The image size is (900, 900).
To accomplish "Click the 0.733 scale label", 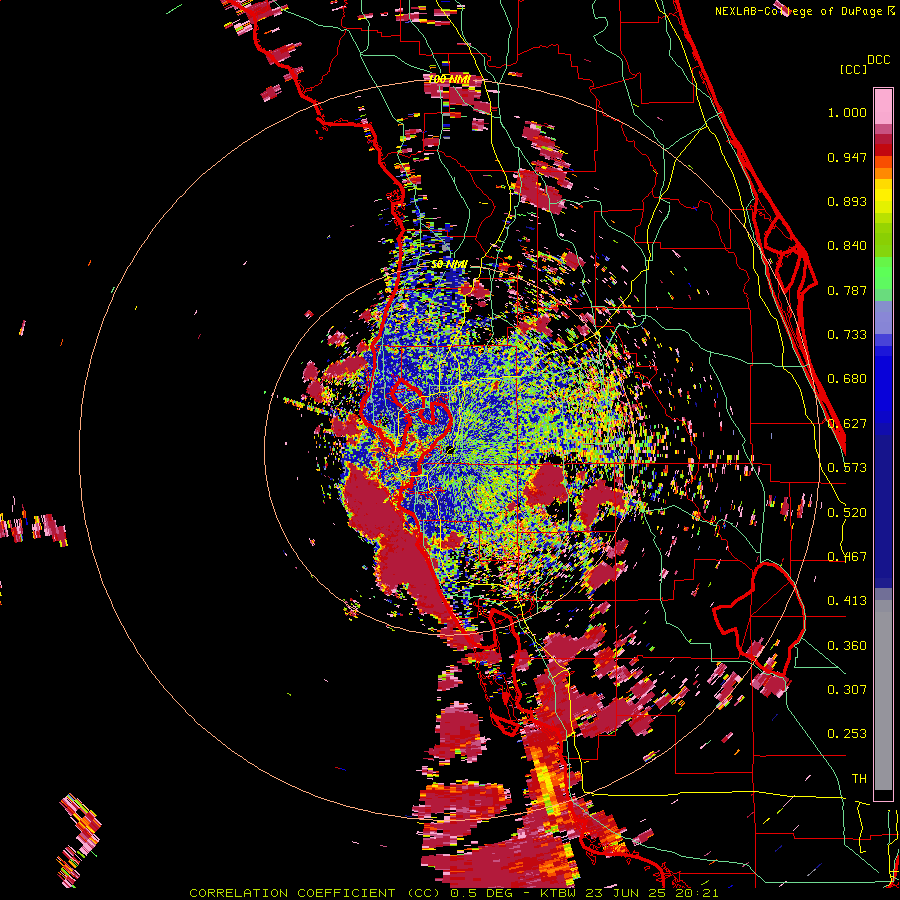I will [847, 335].
